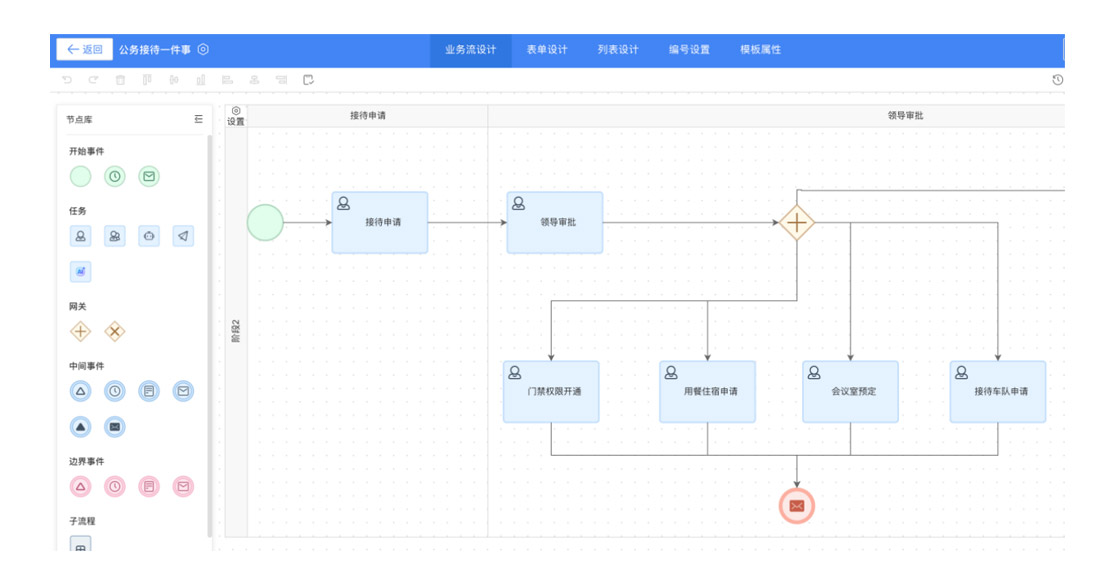Click the undo arrow in toolbar
Image resolution: width=1110 pixels, height=580 pixels.
67,80
